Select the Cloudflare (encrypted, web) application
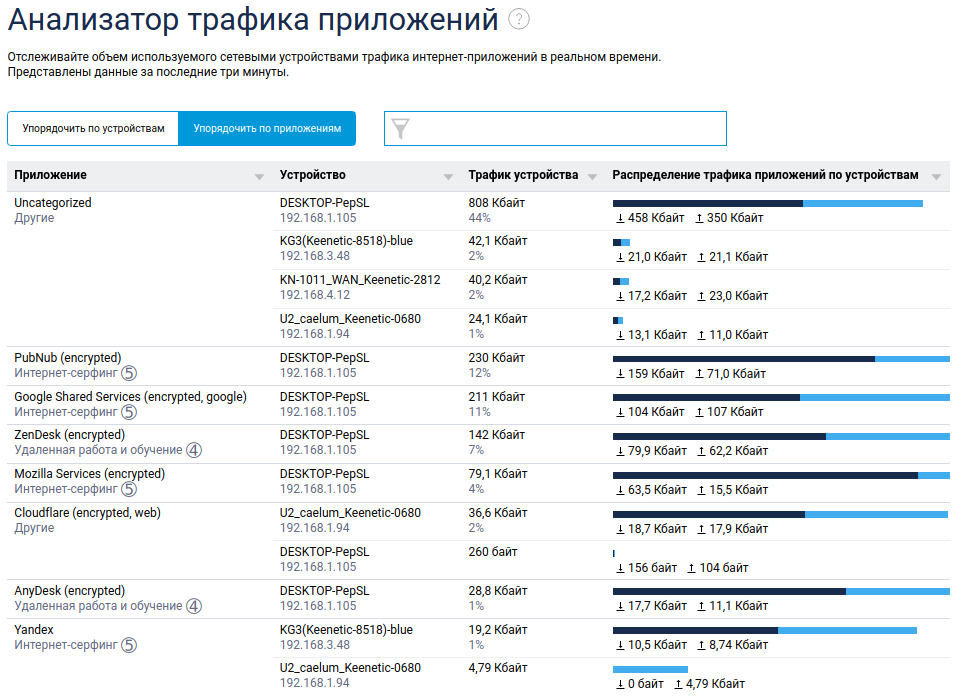This screenshot has width=955, height=698. 87,513
